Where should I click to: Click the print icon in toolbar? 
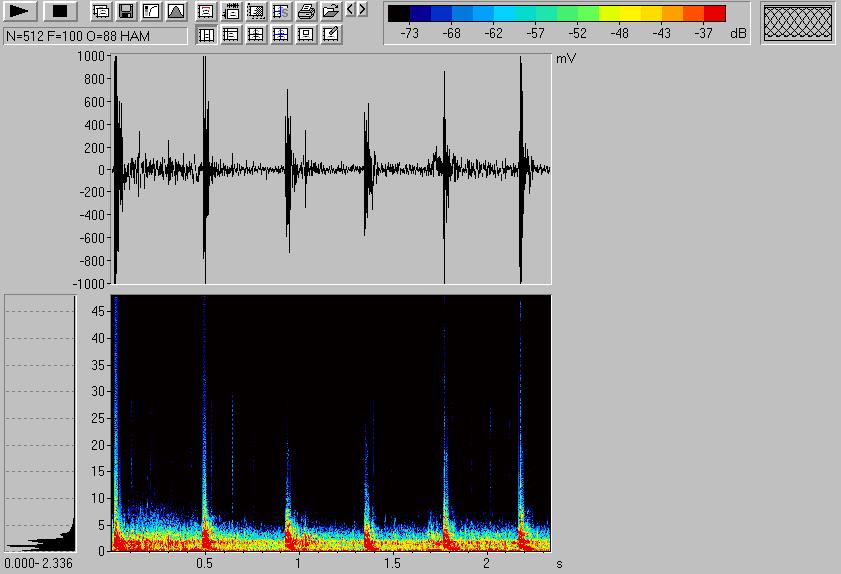click(x=306, y=12)
